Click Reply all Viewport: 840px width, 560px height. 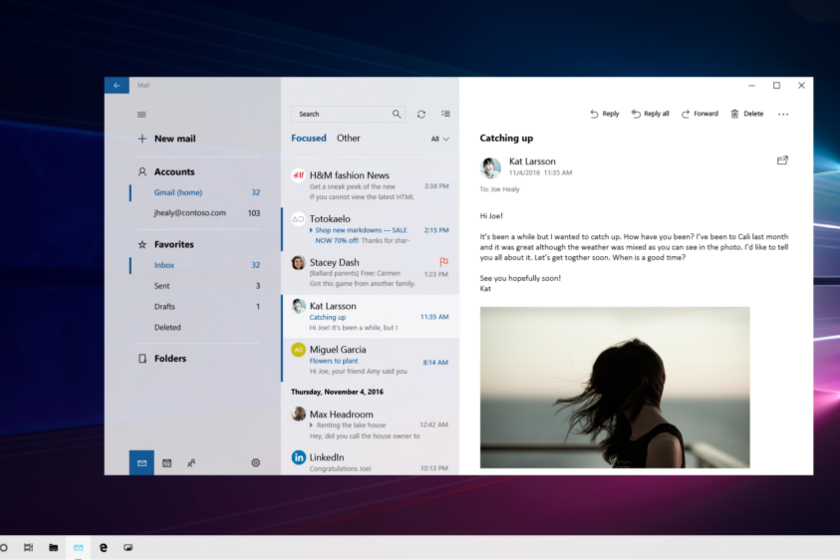pyautogui.click(x=650, y=114)
